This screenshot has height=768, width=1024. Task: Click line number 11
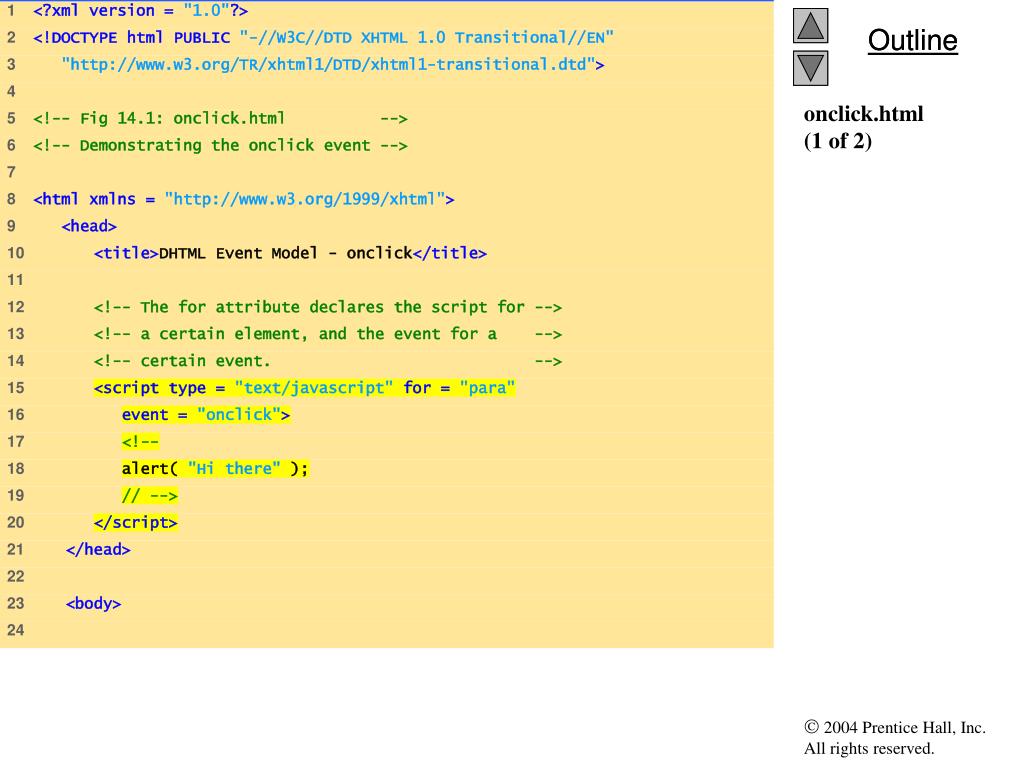click(x=16, y=280)
